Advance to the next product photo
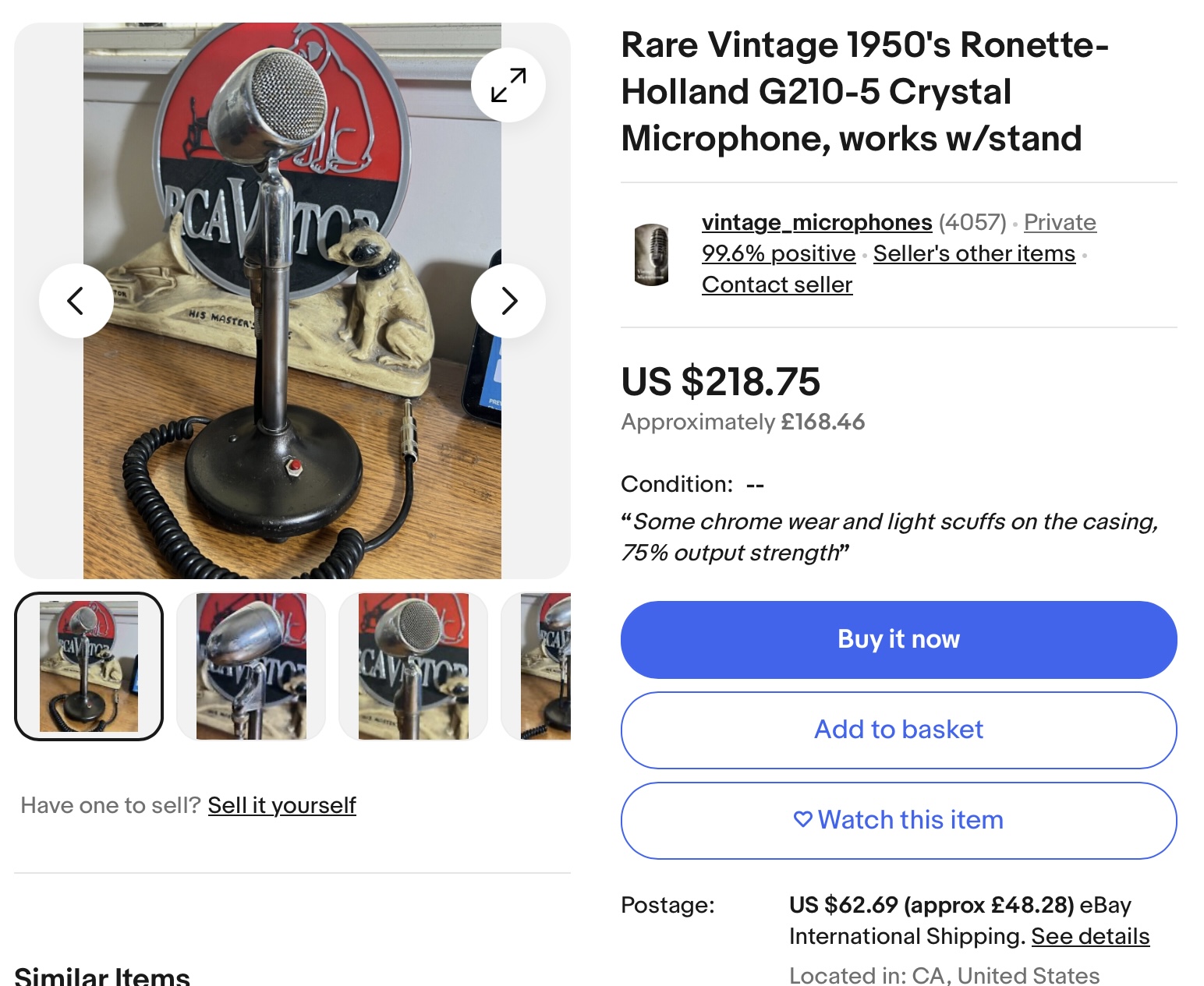This screenshot has height=986, width=1204. [508, 301]
